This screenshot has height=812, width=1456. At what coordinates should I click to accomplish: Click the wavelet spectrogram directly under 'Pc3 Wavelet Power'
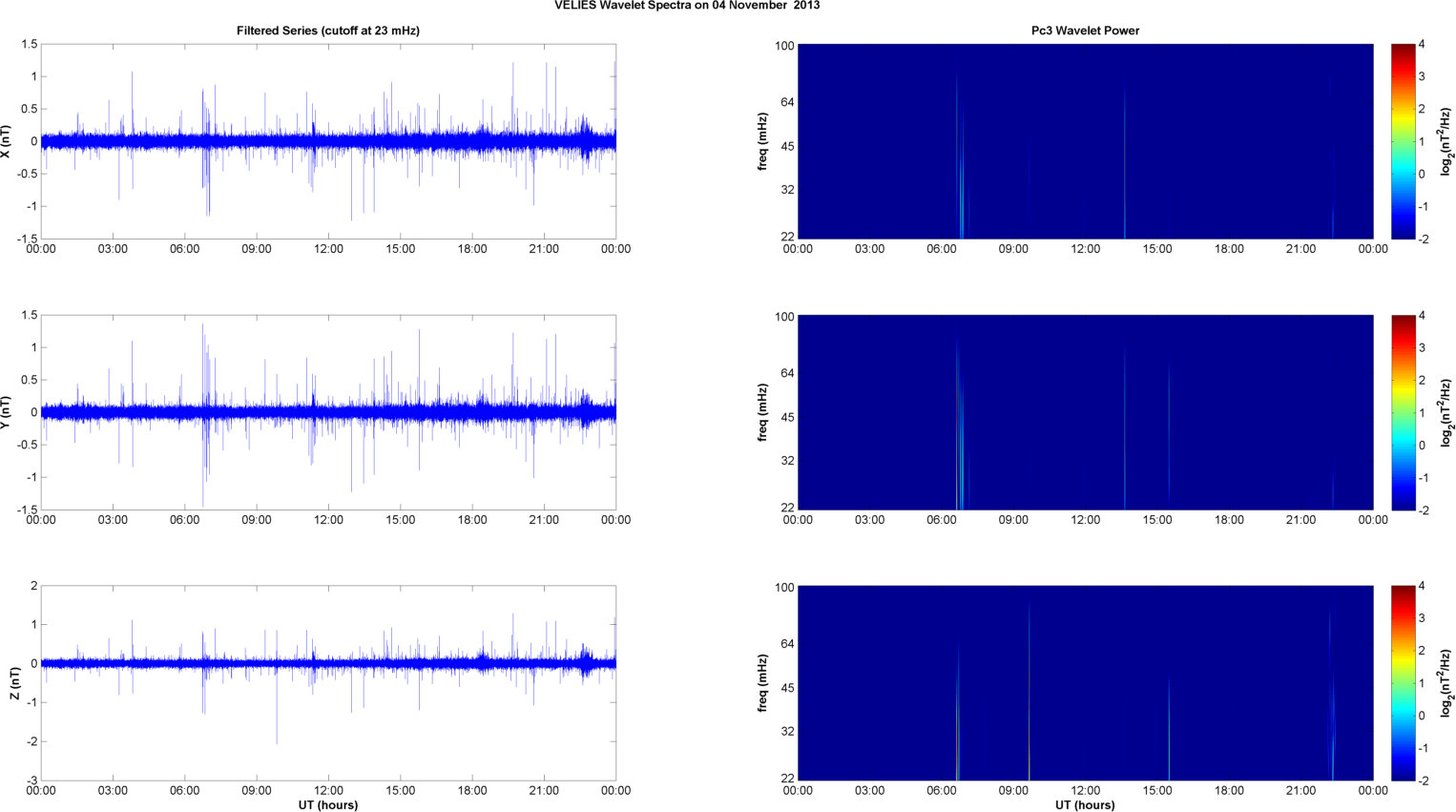click(1085, 141)
